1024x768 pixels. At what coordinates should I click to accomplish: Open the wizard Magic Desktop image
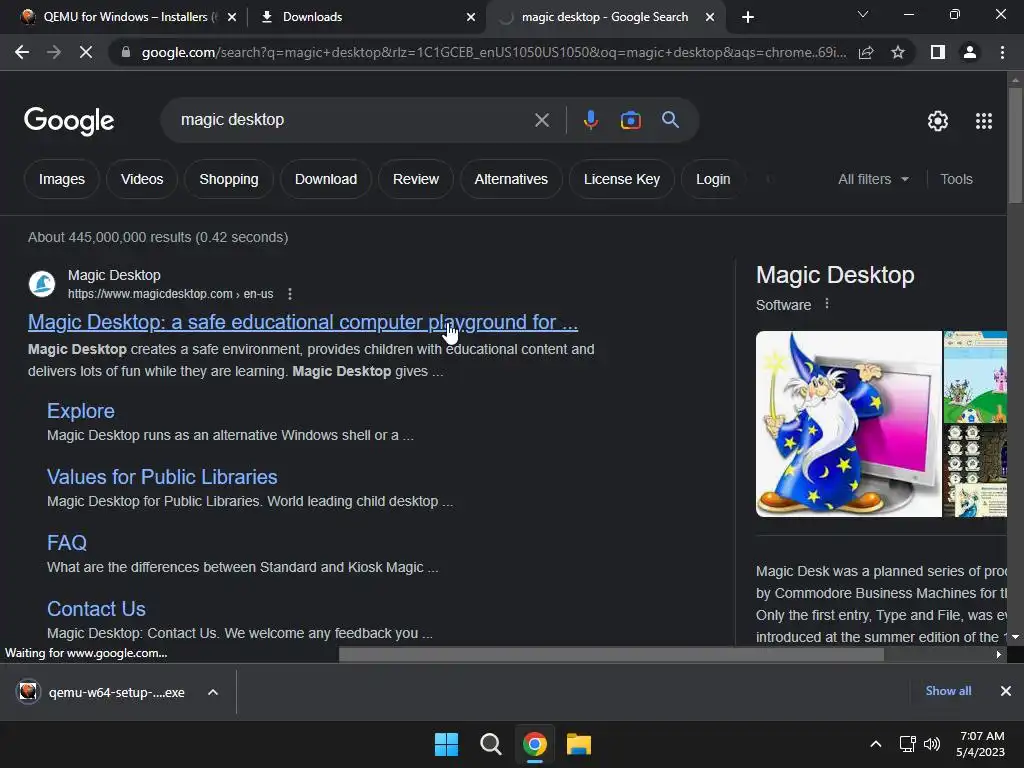[x=848, y=424]
